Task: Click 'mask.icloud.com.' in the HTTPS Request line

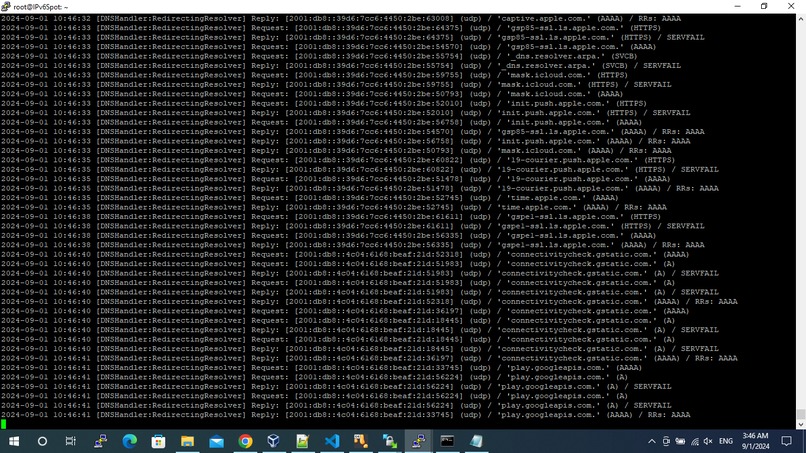Action: pyautogui.click(x=549, y=75)
